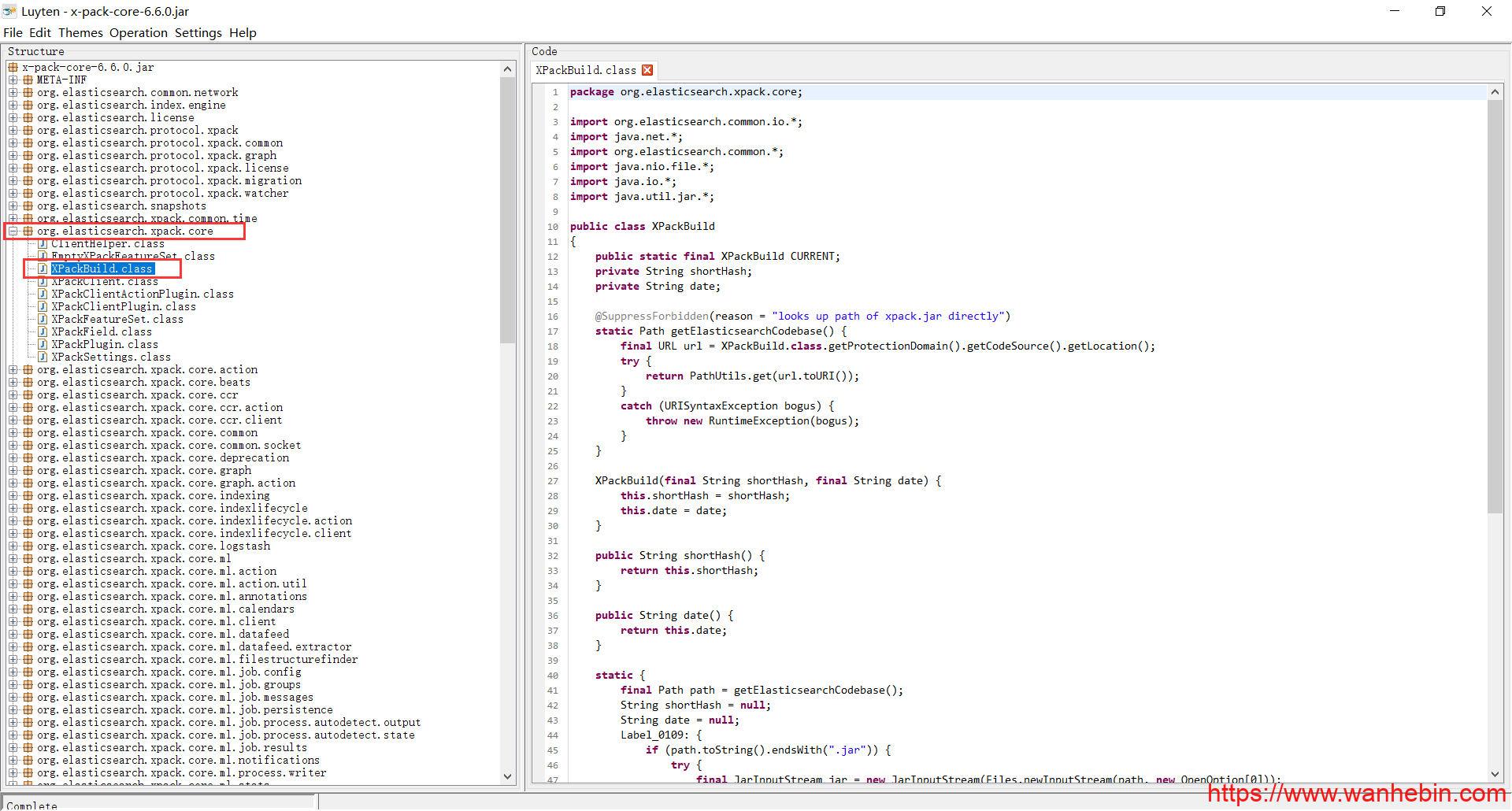Viewport: 1512px width, 811px height.
Task: Click the XPackClientActionPlugin.class file icon
Action: [43, 294]
